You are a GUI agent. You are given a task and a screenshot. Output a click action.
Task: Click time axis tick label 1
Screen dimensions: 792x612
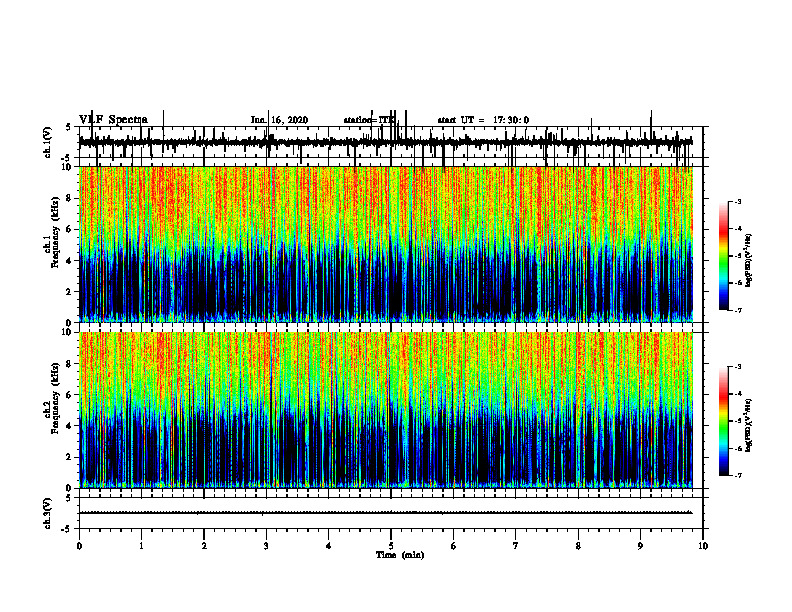pyautogui.click(x=141, y=546)
